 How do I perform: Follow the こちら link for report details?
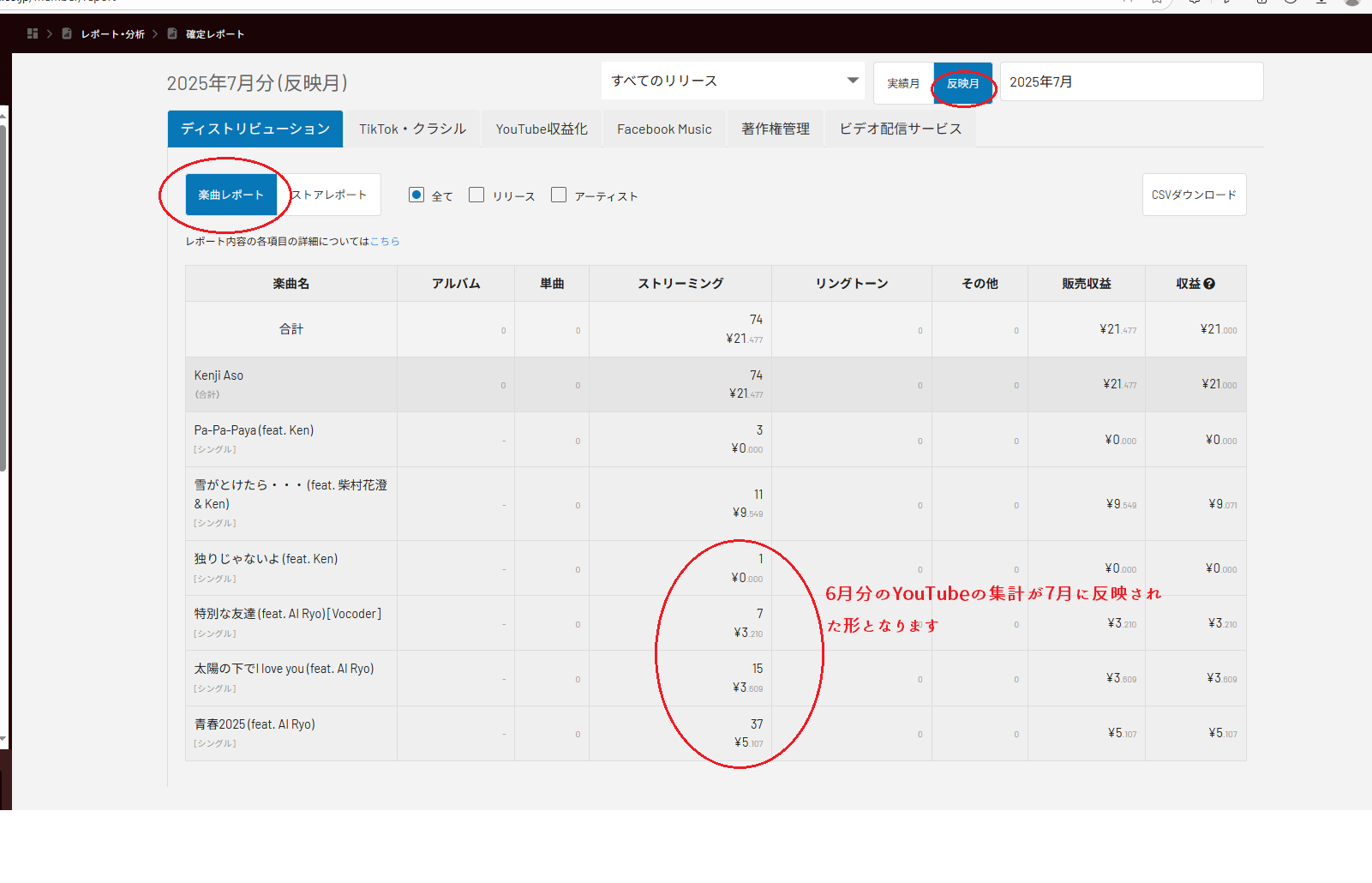tap(385, 242)
